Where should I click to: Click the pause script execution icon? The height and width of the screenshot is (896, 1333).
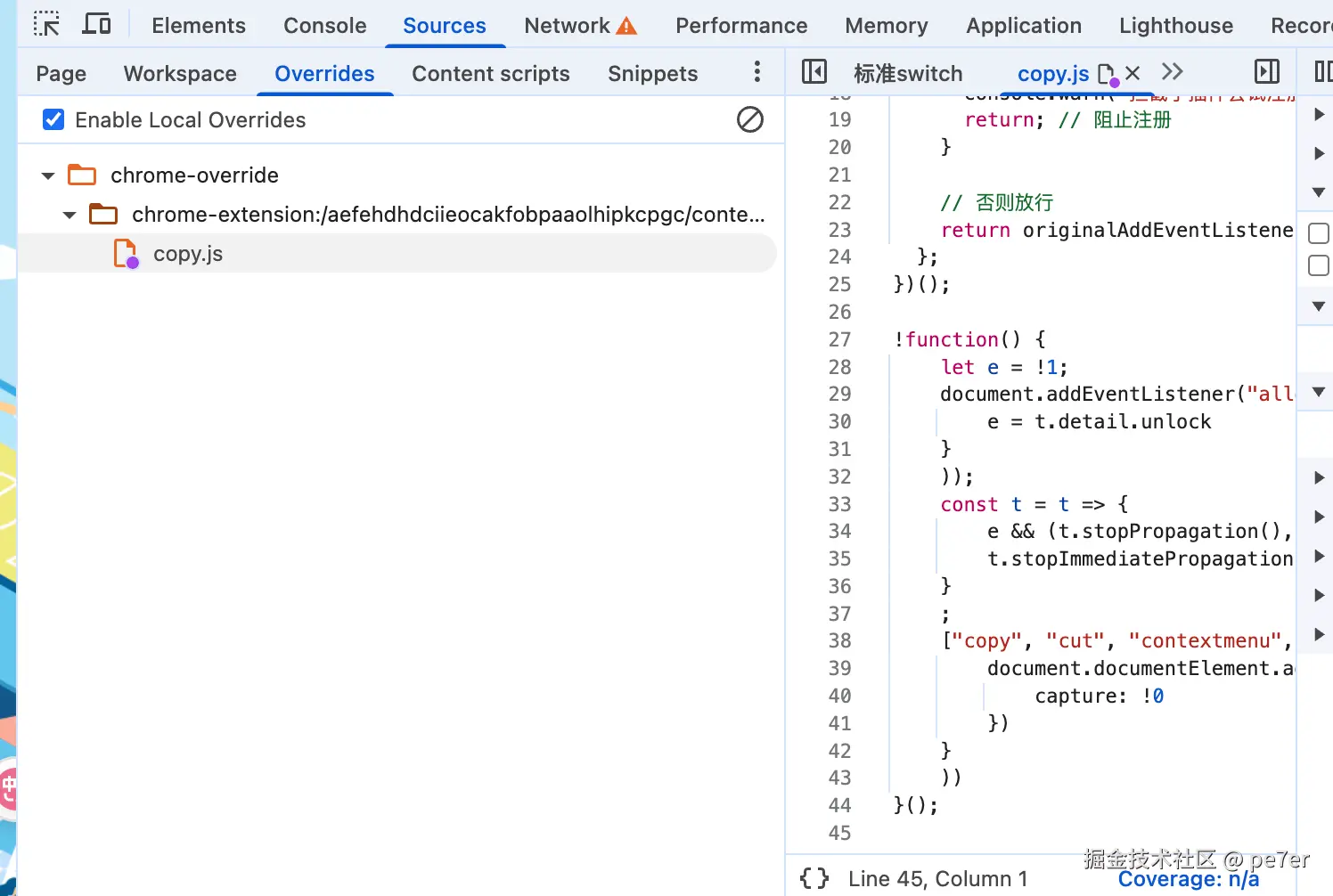[1323, 71]
